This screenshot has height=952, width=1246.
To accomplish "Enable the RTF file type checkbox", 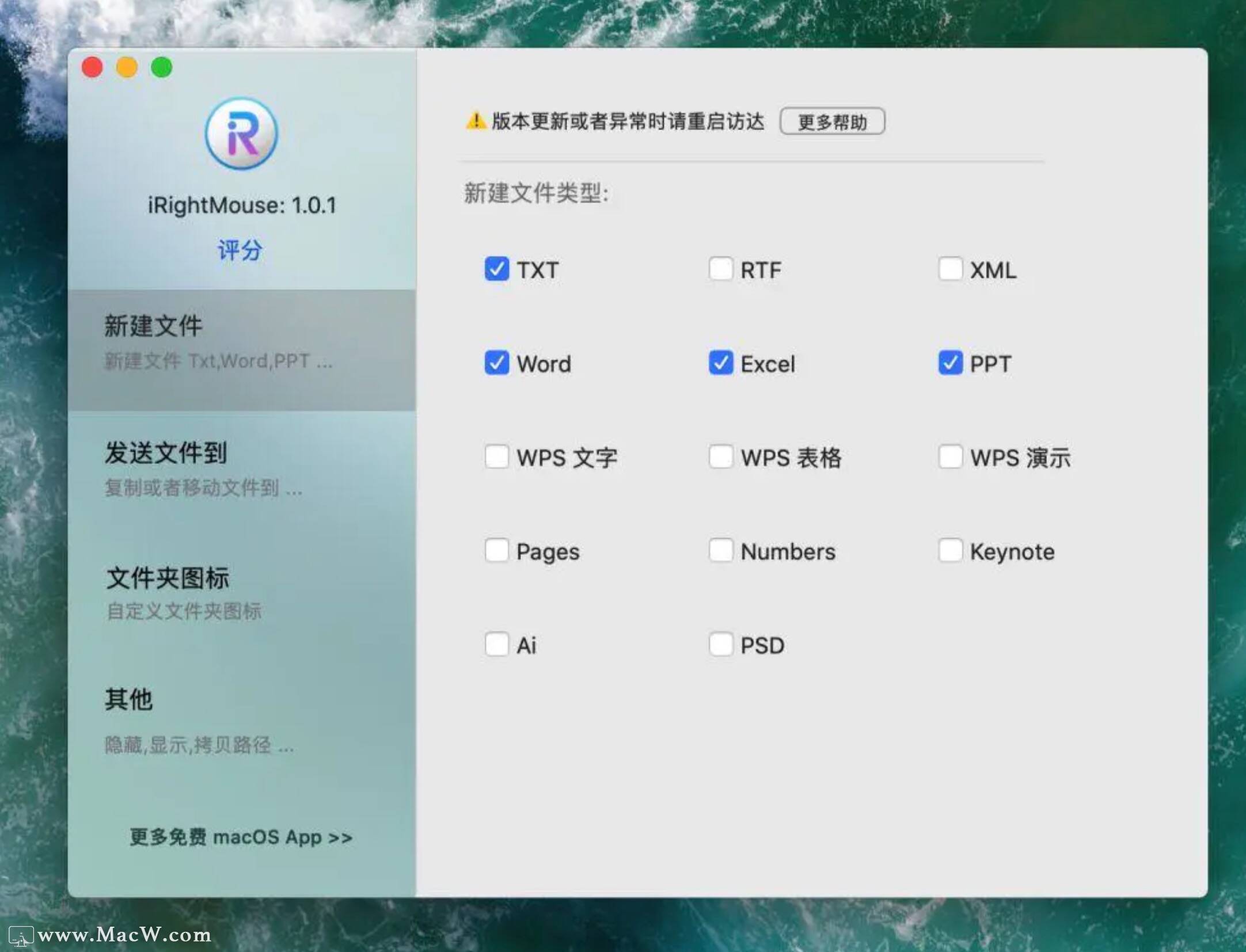I will click(x=720, y=269).
